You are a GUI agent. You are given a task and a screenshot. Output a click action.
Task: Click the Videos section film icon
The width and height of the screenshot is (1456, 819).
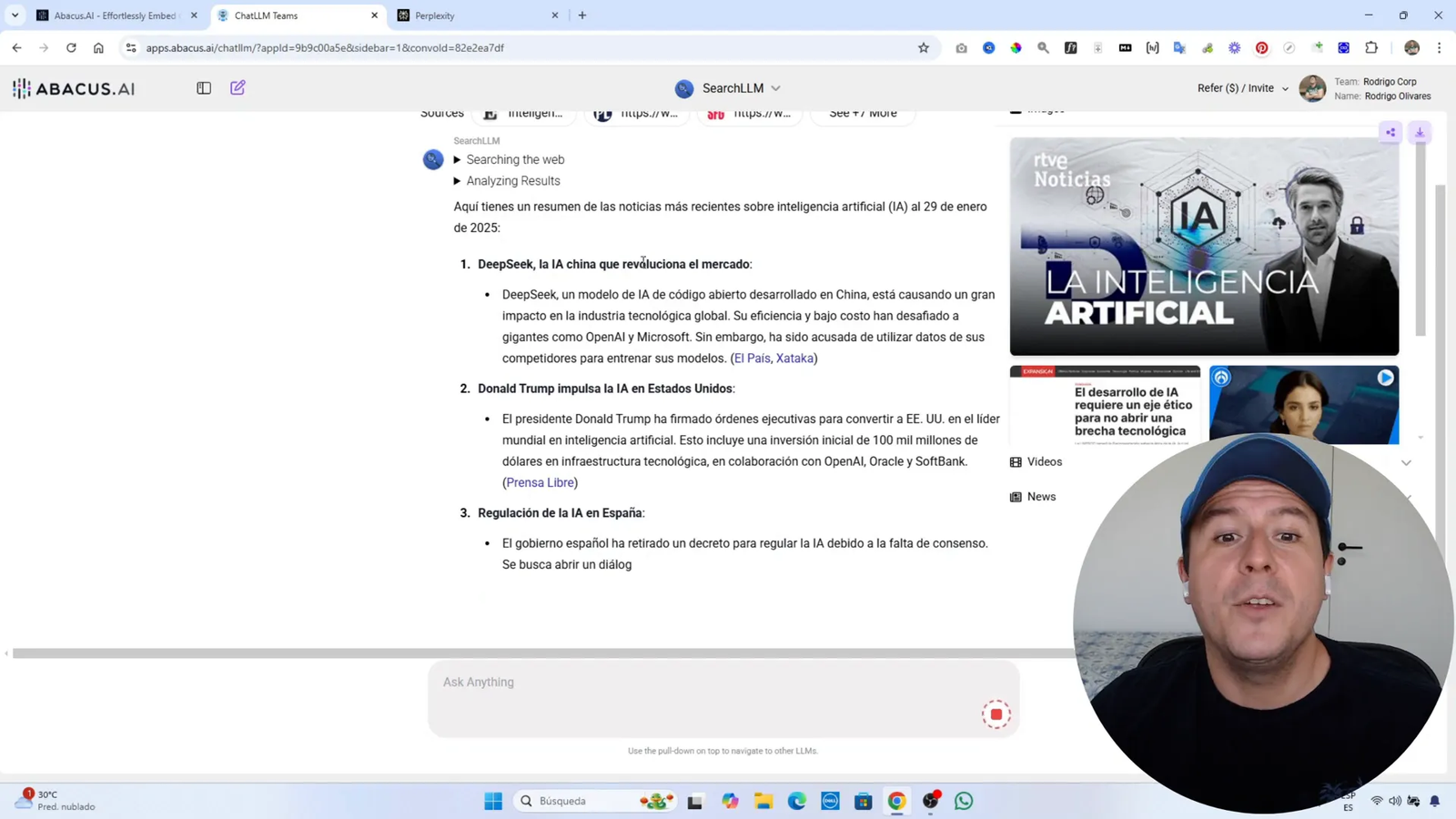click(x=1016, y=461)
